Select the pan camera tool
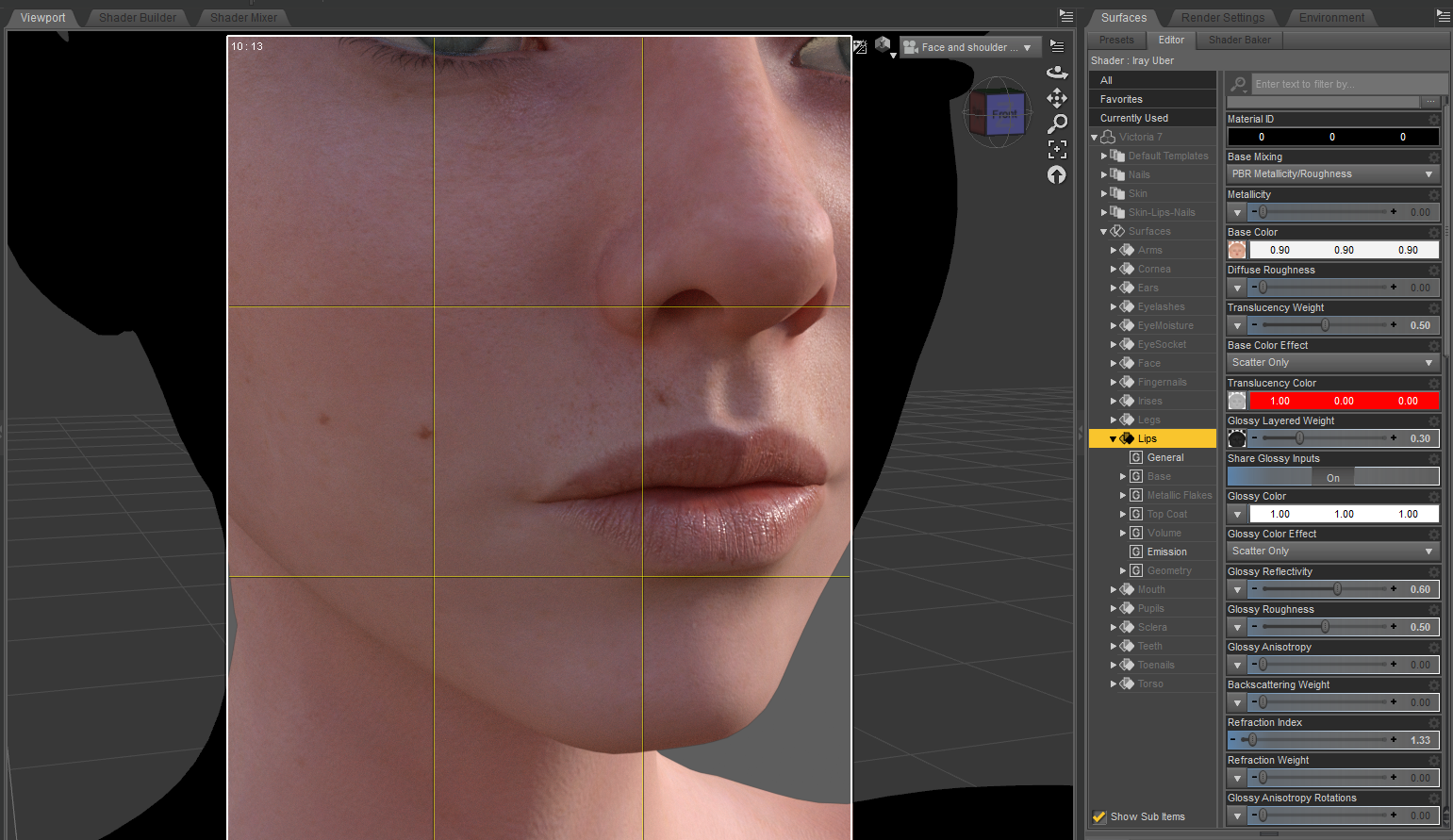1453x840 pixels. 1057,98
